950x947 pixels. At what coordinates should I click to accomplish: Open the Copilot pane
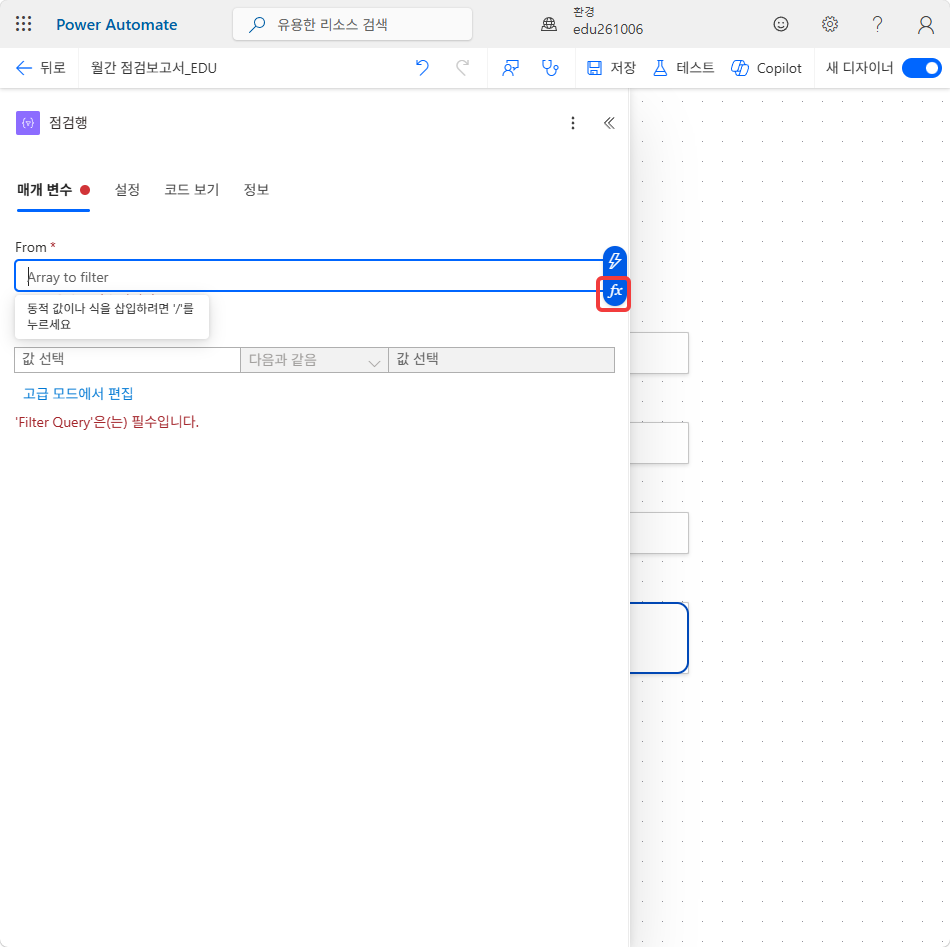point(766,68)
